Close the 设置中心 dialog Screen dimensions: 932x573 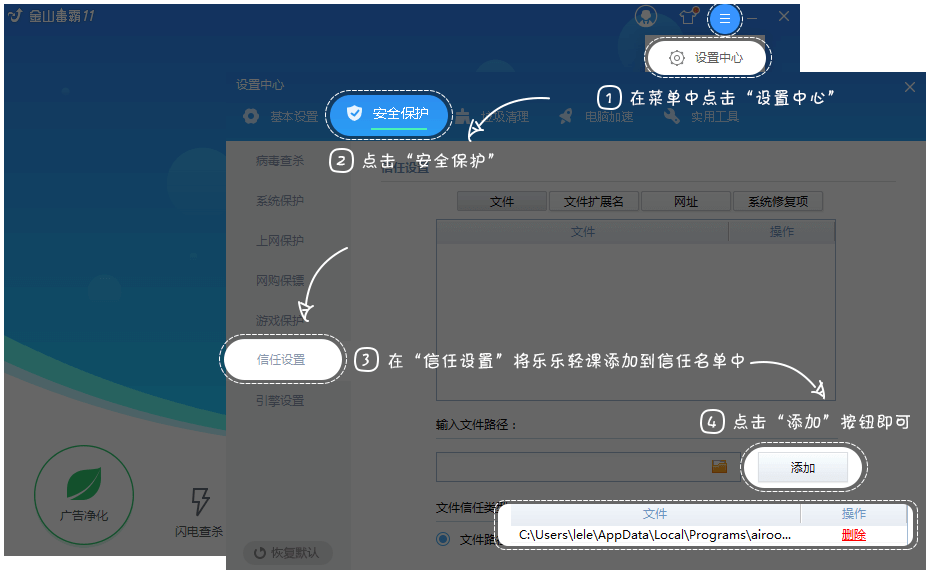click(909, 87)
